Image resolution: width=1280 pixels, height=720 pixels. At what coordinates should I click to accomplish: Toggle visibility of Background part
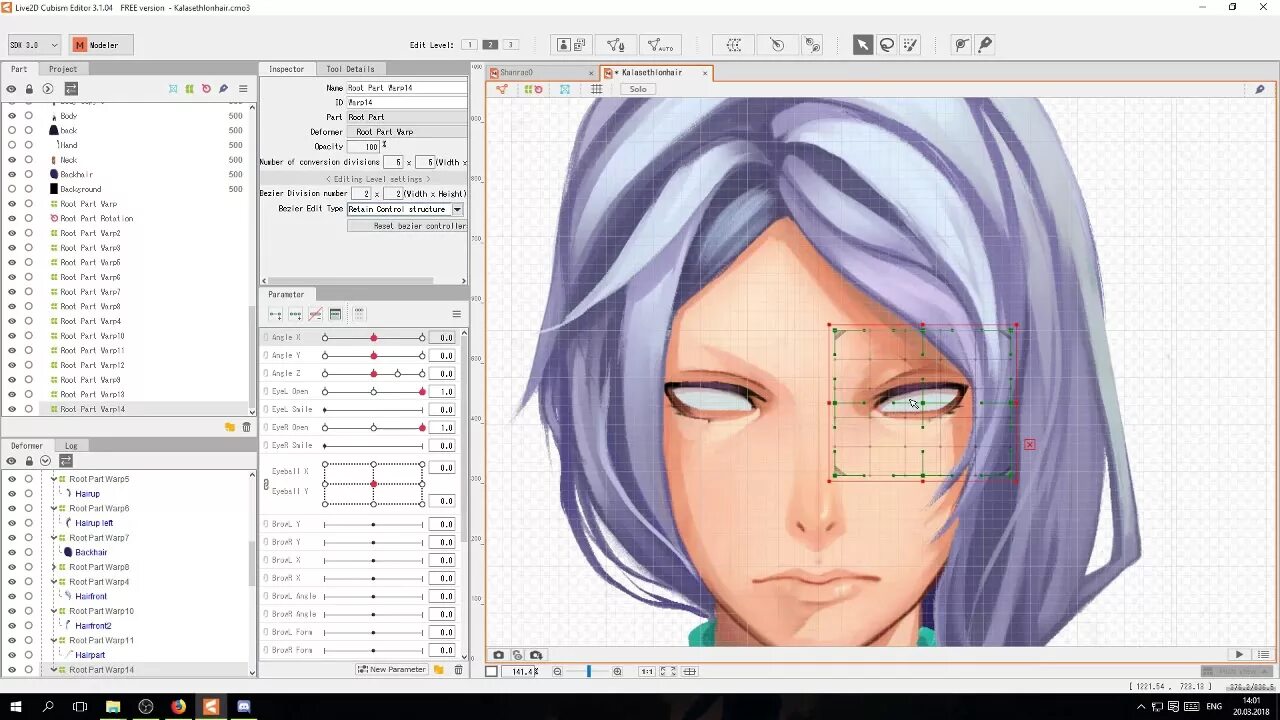coord(11,189)
